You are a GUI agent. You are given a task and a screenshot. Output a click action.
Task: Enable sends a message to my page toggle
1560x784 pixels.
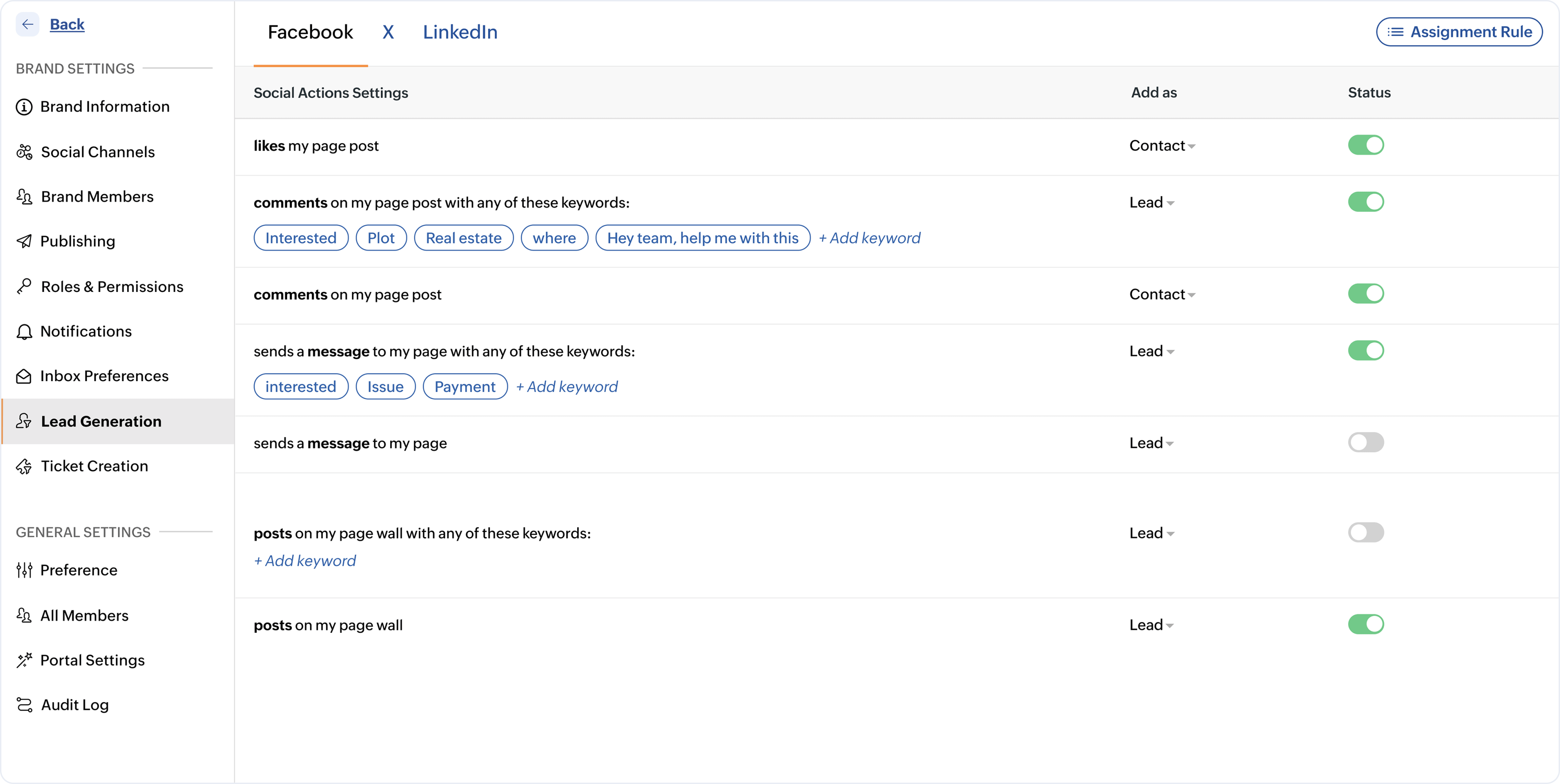click(1366, 442)
